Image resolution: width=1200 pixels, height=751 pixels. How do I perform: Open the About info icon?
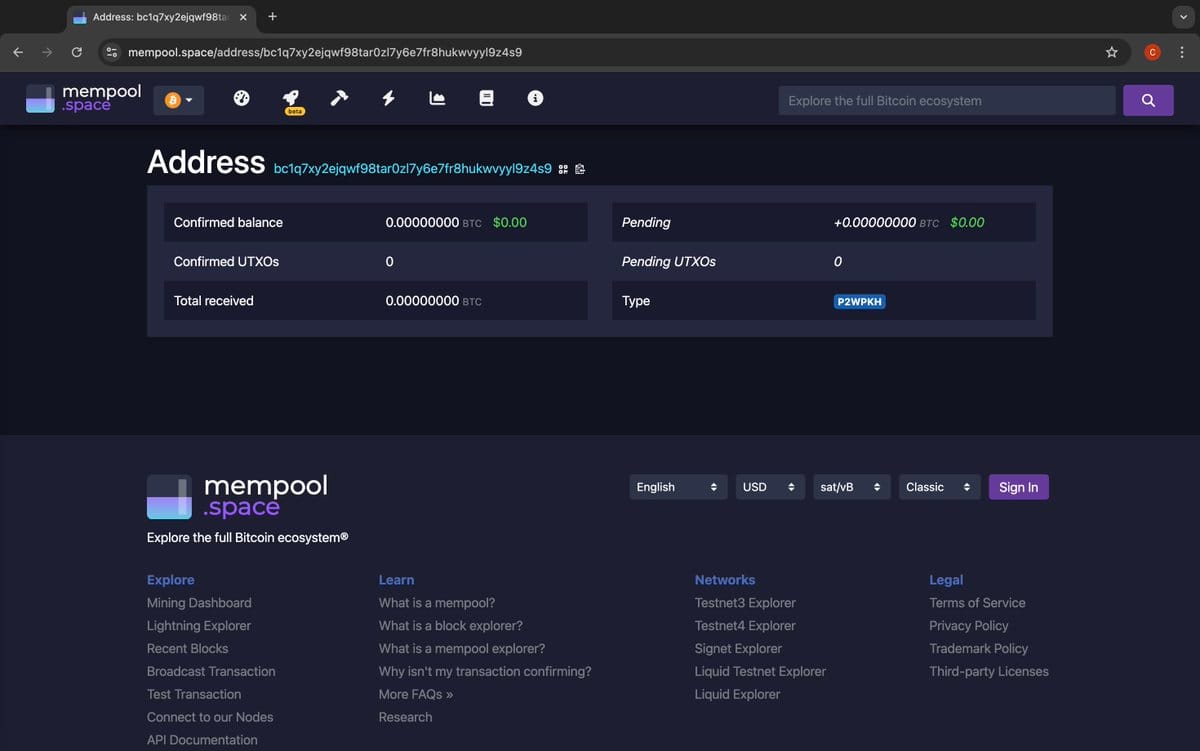535,98
